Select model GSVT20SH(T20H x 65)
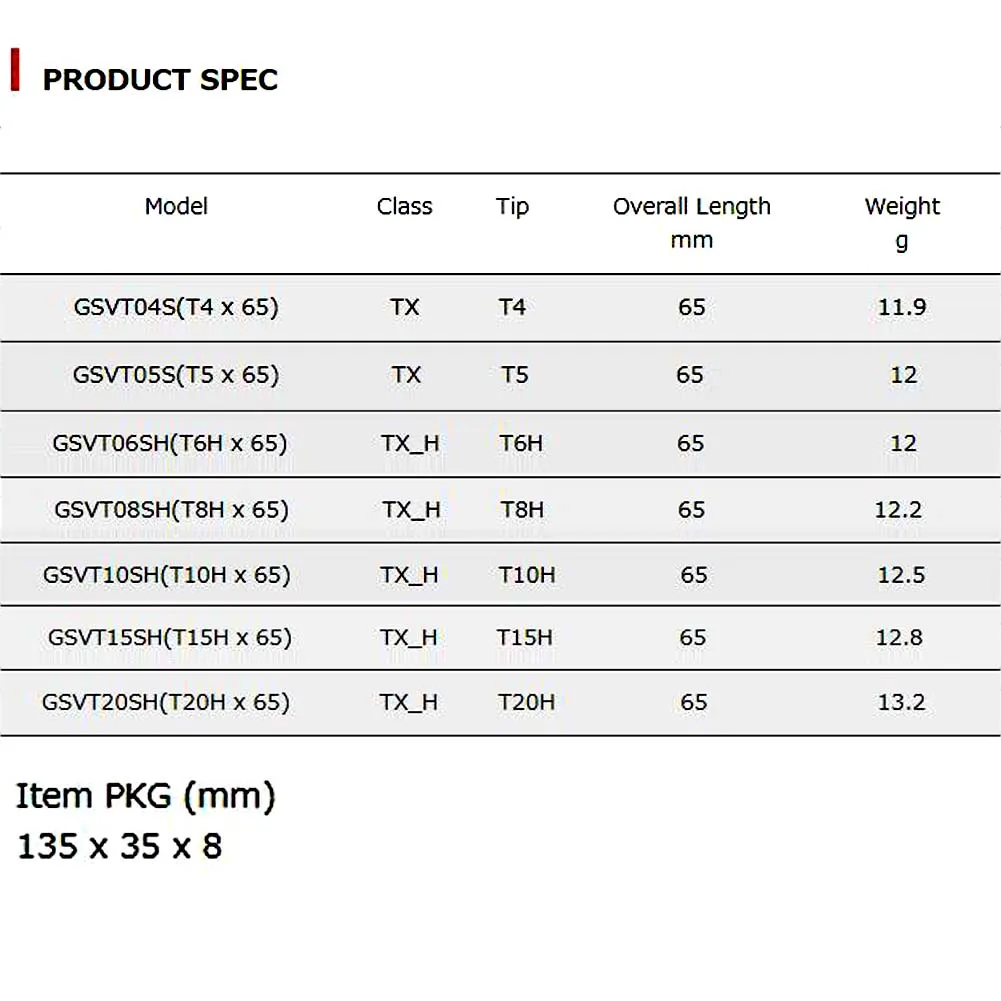 tap(166, 702)
